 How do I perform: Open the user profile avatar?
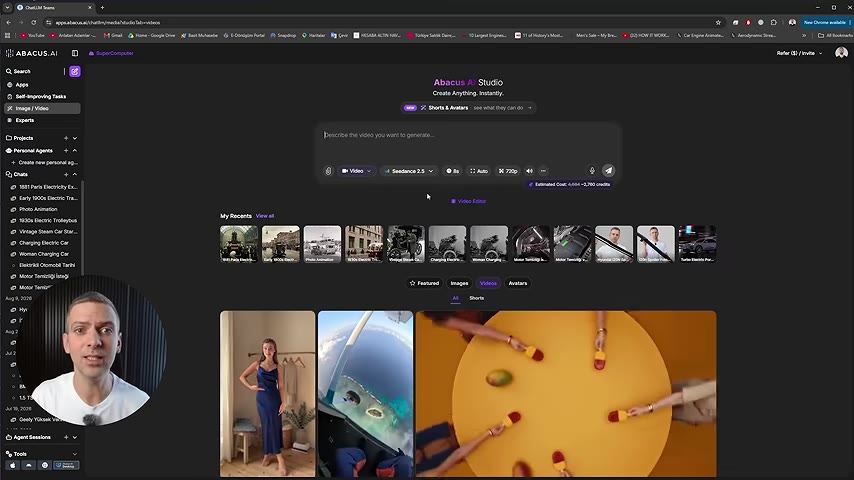(x=841, y=53)
